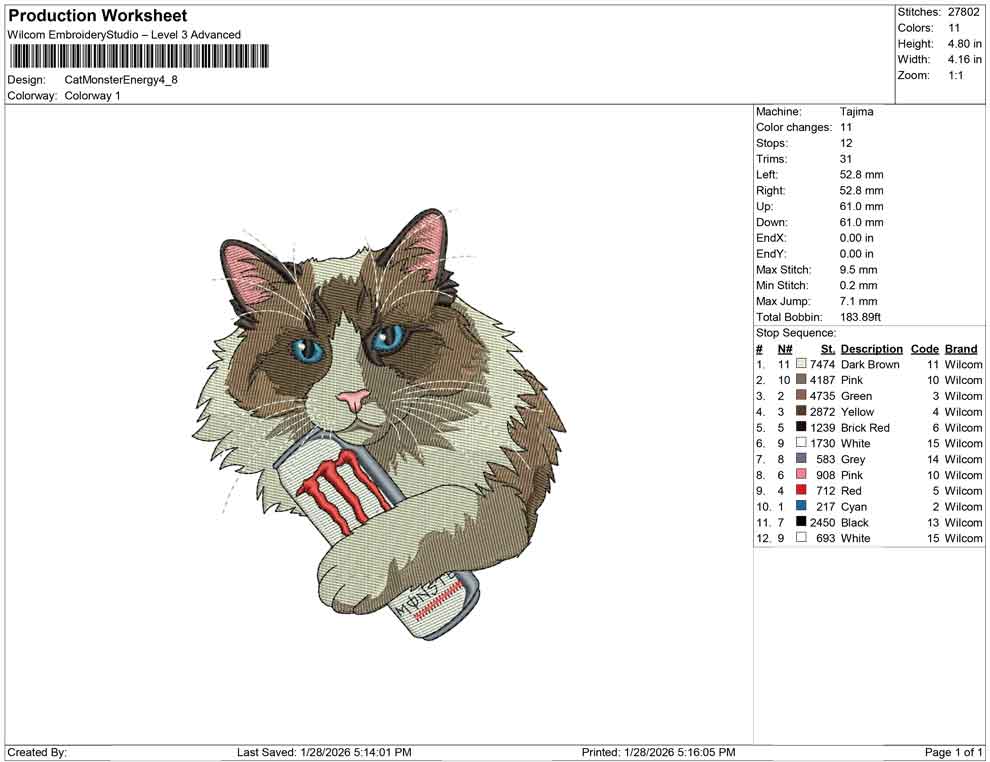
Task: Click the 'Code' column header
Action: (x=925, y=348)
